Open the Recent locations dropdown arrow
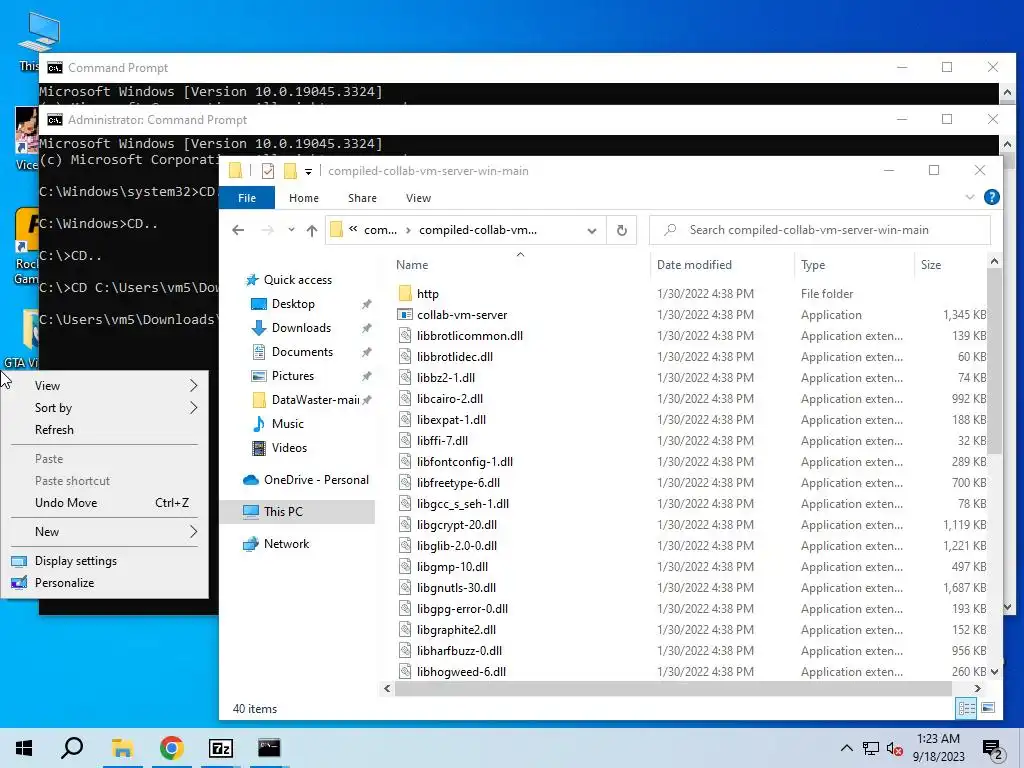Screen dimensions: 1024x768 pyautogui.click(x=291, y=230)
